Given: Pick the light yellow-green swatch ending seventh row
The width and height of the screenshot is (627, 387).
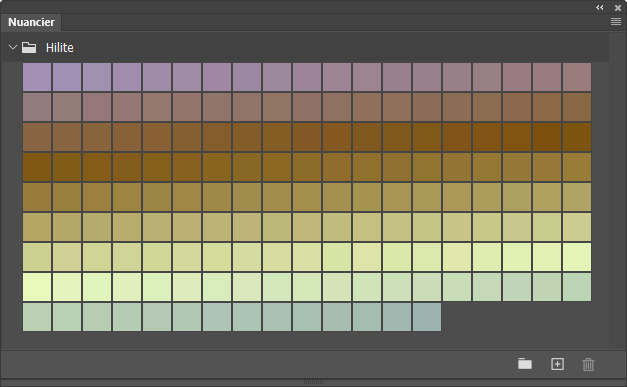Looking at the screenshot, I should 577,257.
